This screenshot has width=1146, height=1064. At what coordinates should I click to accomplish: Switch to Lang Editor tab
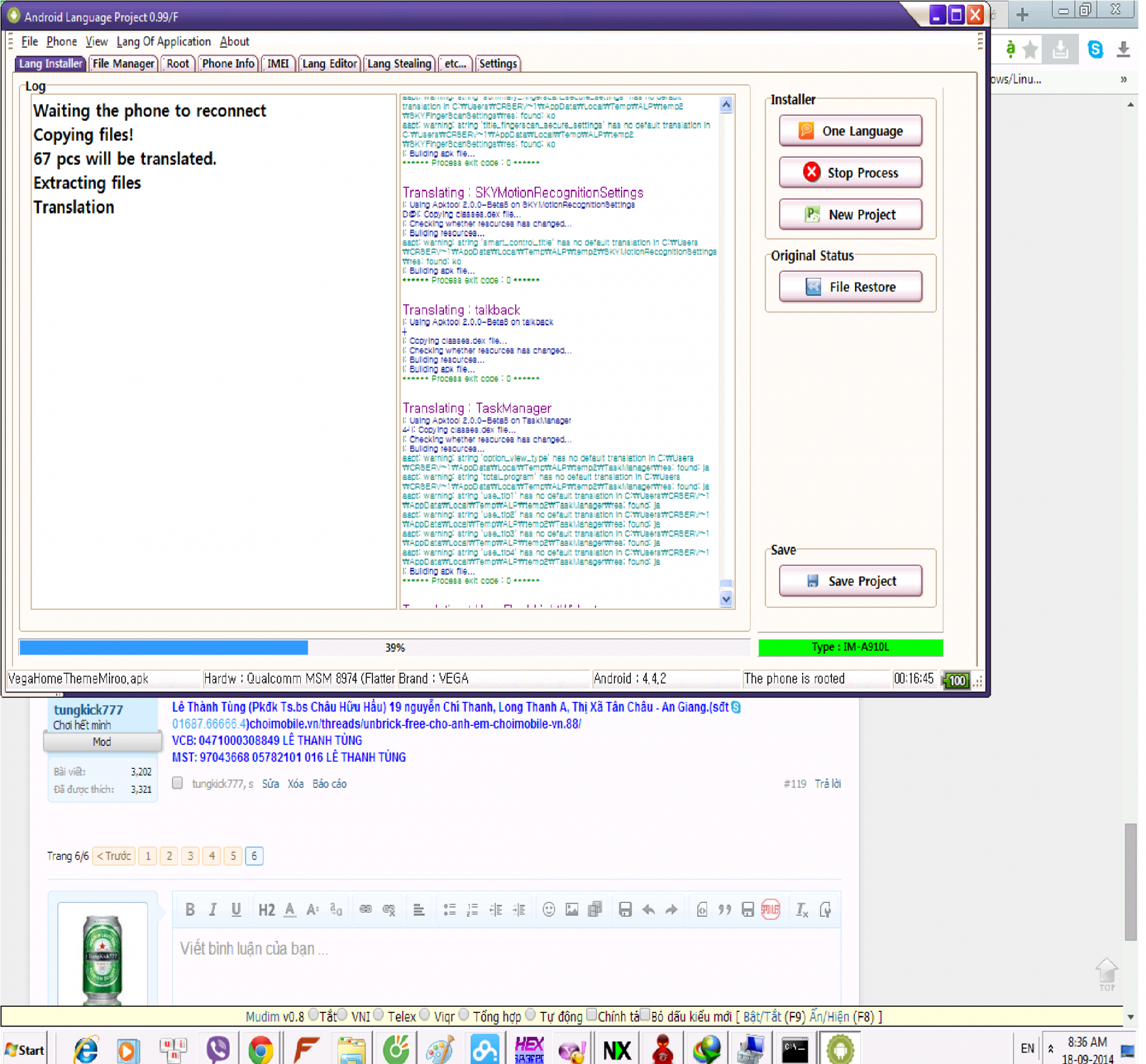click(x=329, y=64)
